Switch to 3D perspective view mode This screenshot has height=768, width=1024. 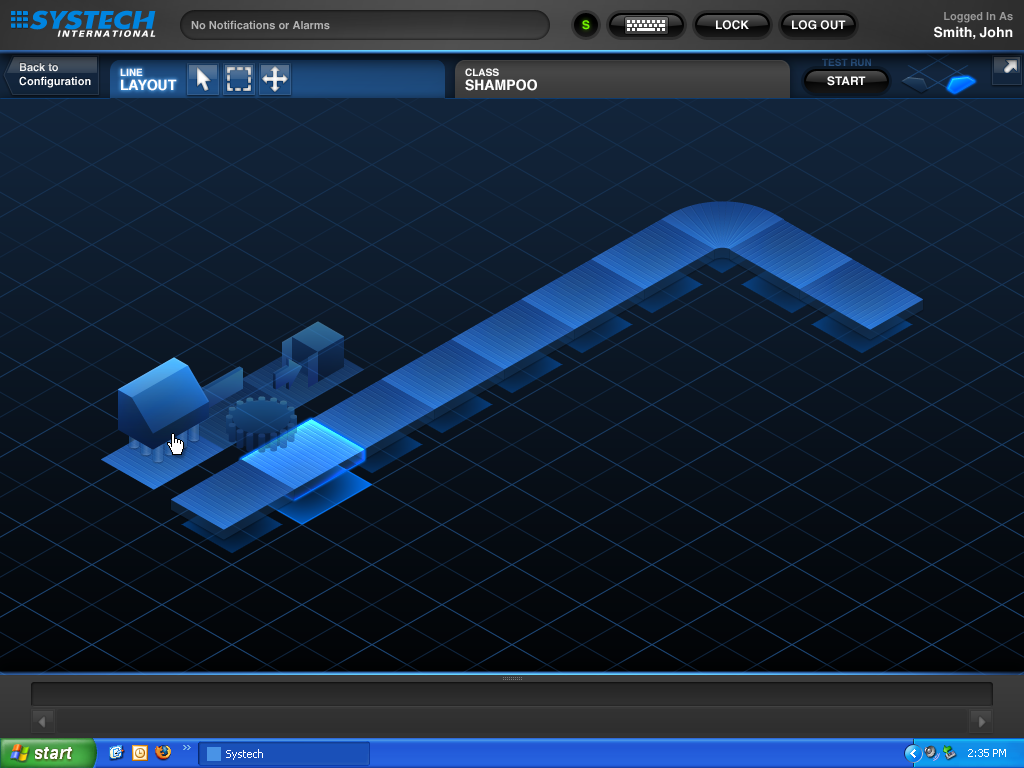tap(961, 83)
